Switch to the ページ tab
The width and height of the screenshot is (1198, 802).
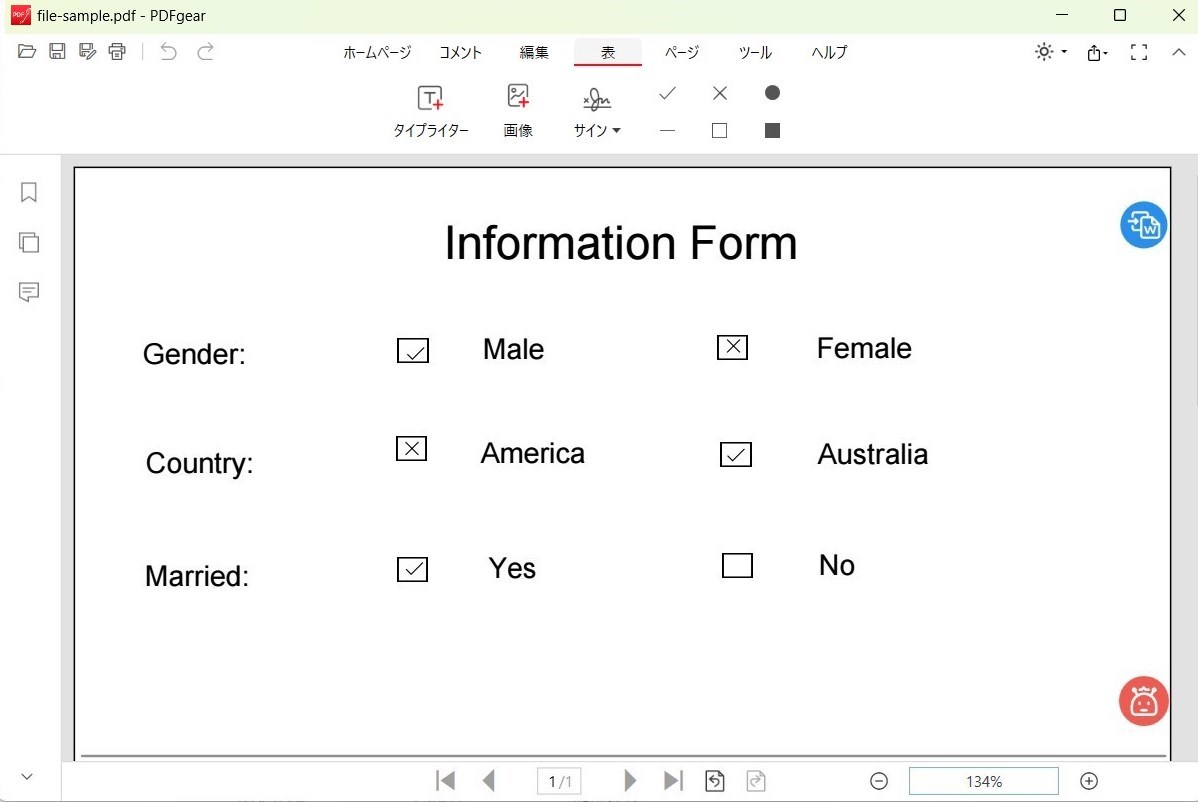point(681,52)
